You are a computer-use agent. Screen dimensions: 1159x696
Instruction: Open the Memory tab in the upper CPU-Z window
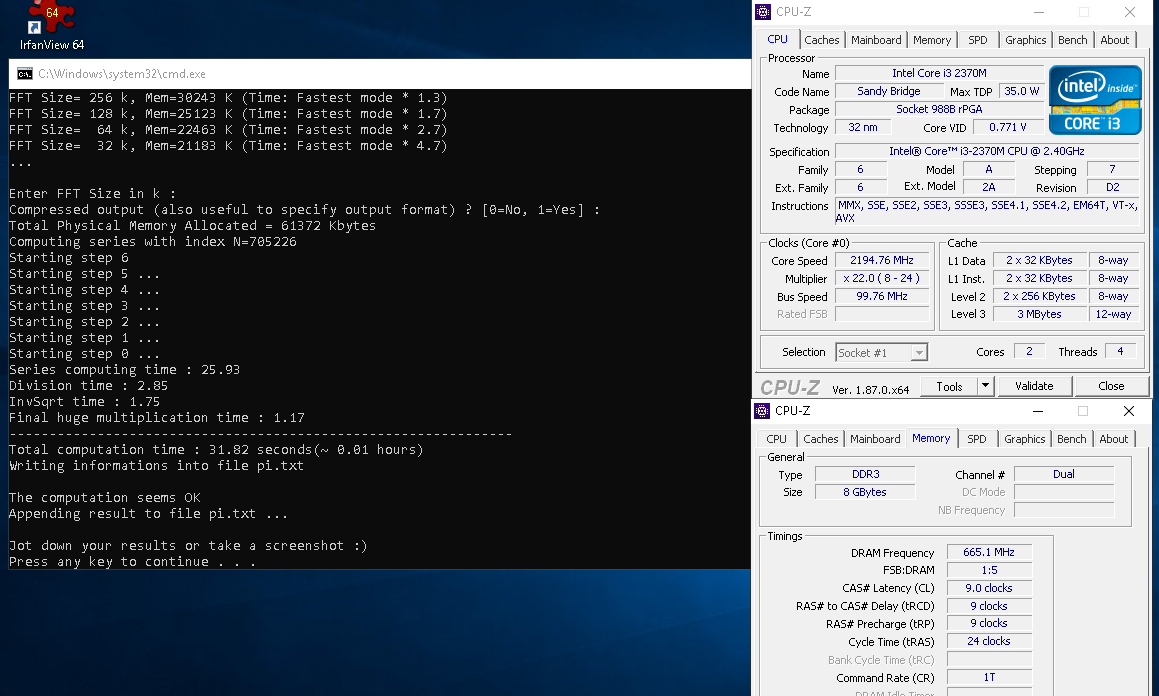(931, 40)
